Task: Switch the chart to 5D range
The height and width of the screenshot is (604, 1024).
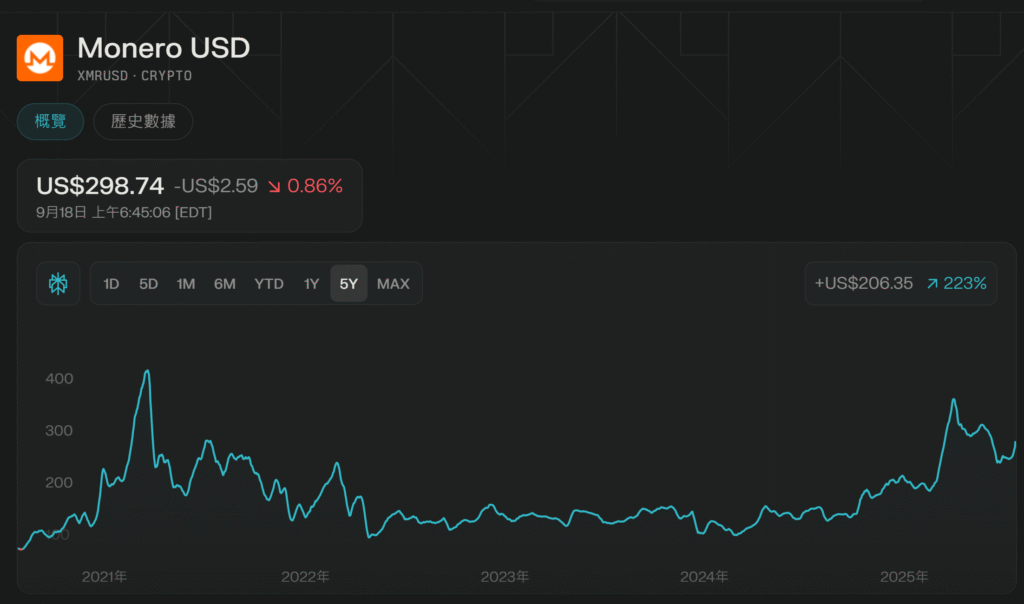Action: click(148, 284)
